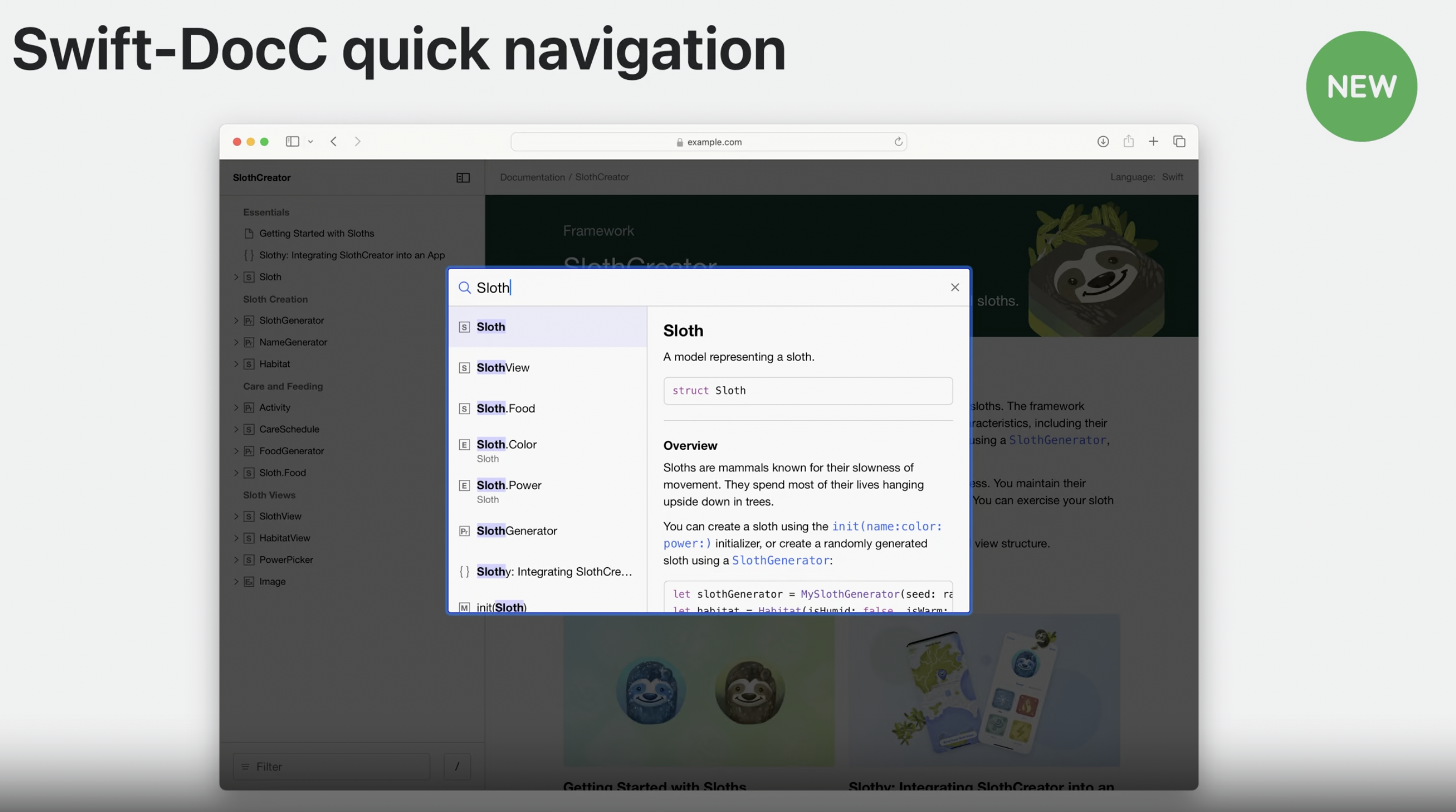Open a new tab with plus icon
This screenshot has width=1456, height=812.
pyautogui.click(x=1154, y=141)
